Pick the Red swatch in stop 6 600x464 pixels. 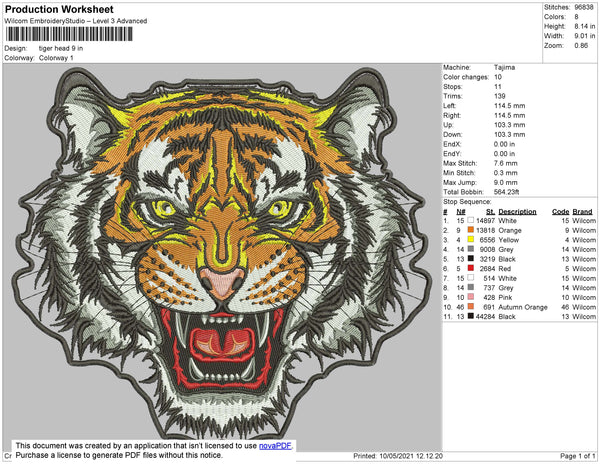click(470, 269)
